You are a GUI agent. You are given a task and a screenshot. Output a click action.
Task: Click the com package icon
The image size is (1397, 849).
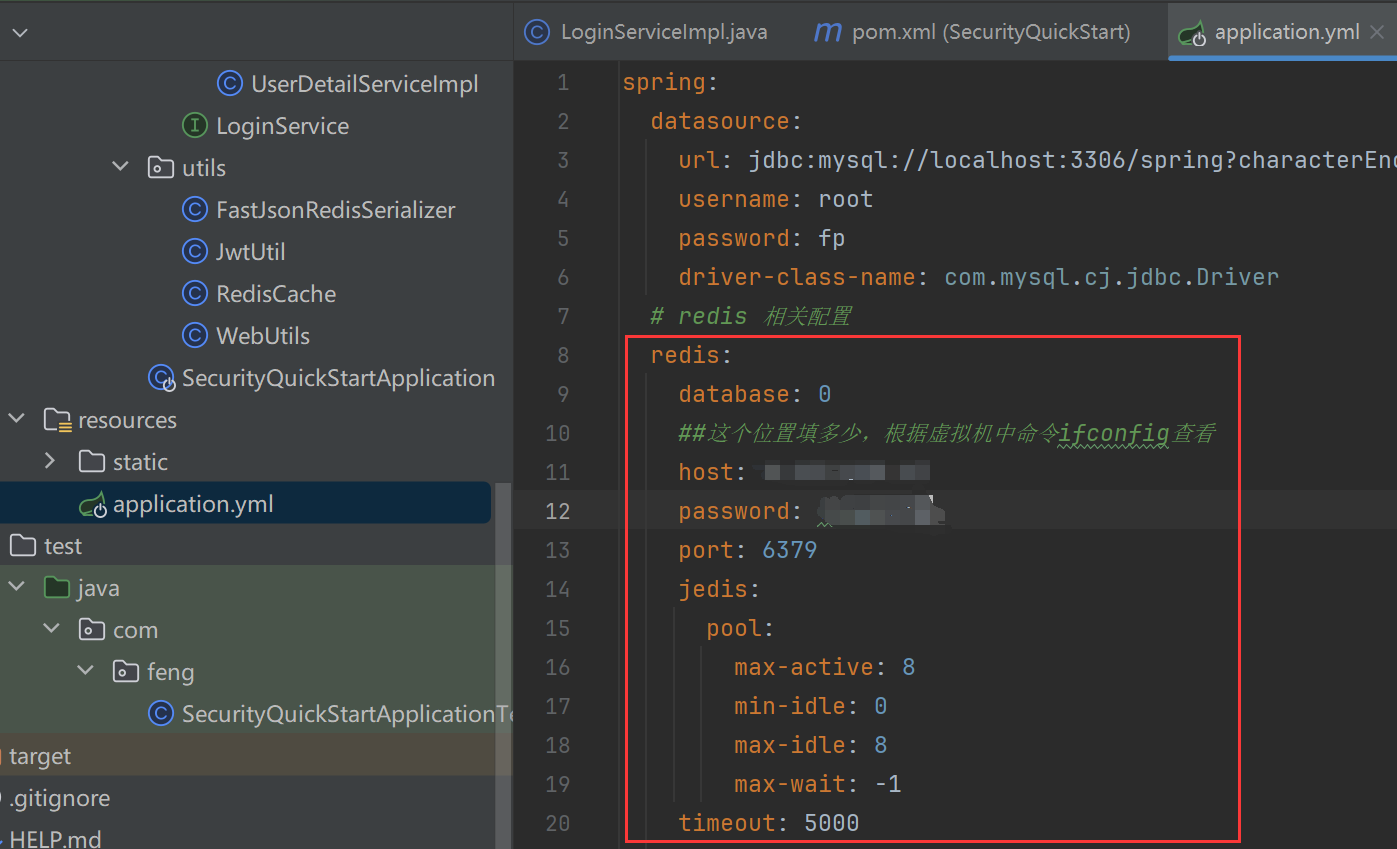point(91,629)
